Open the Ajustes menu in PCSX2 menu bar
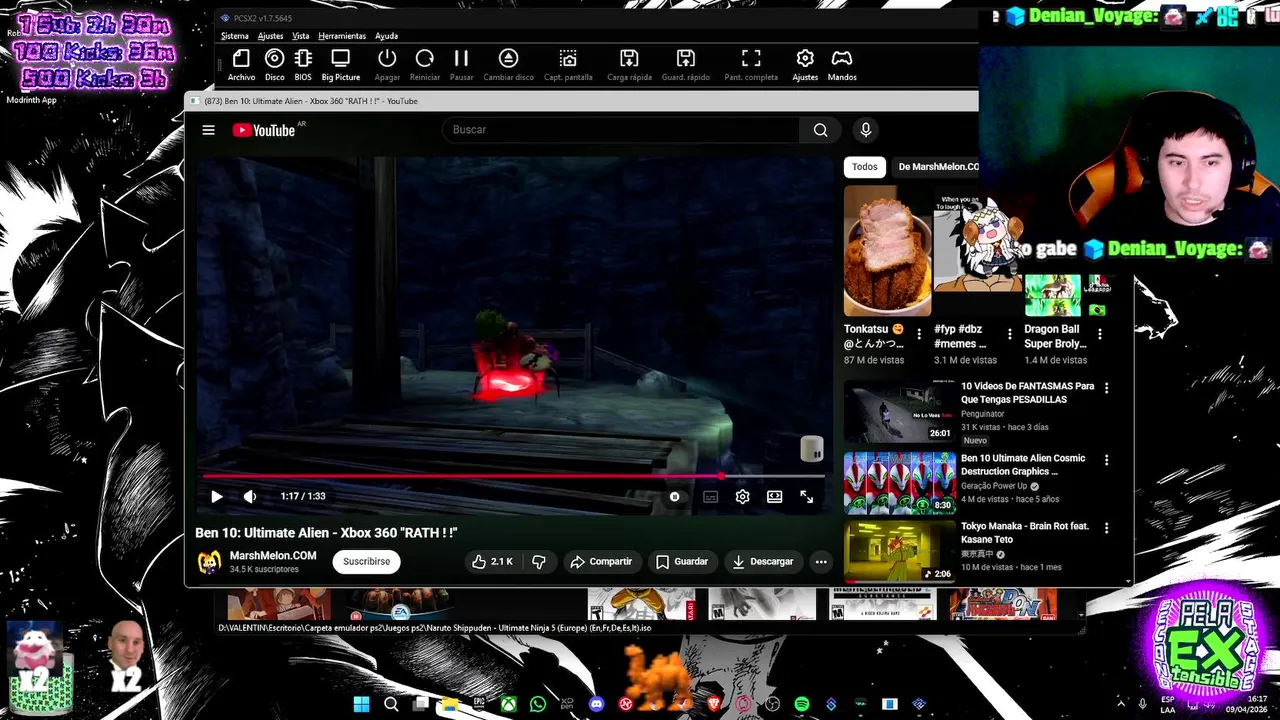The height and width of the screenshot is (720, 1280). pos(270,36)
